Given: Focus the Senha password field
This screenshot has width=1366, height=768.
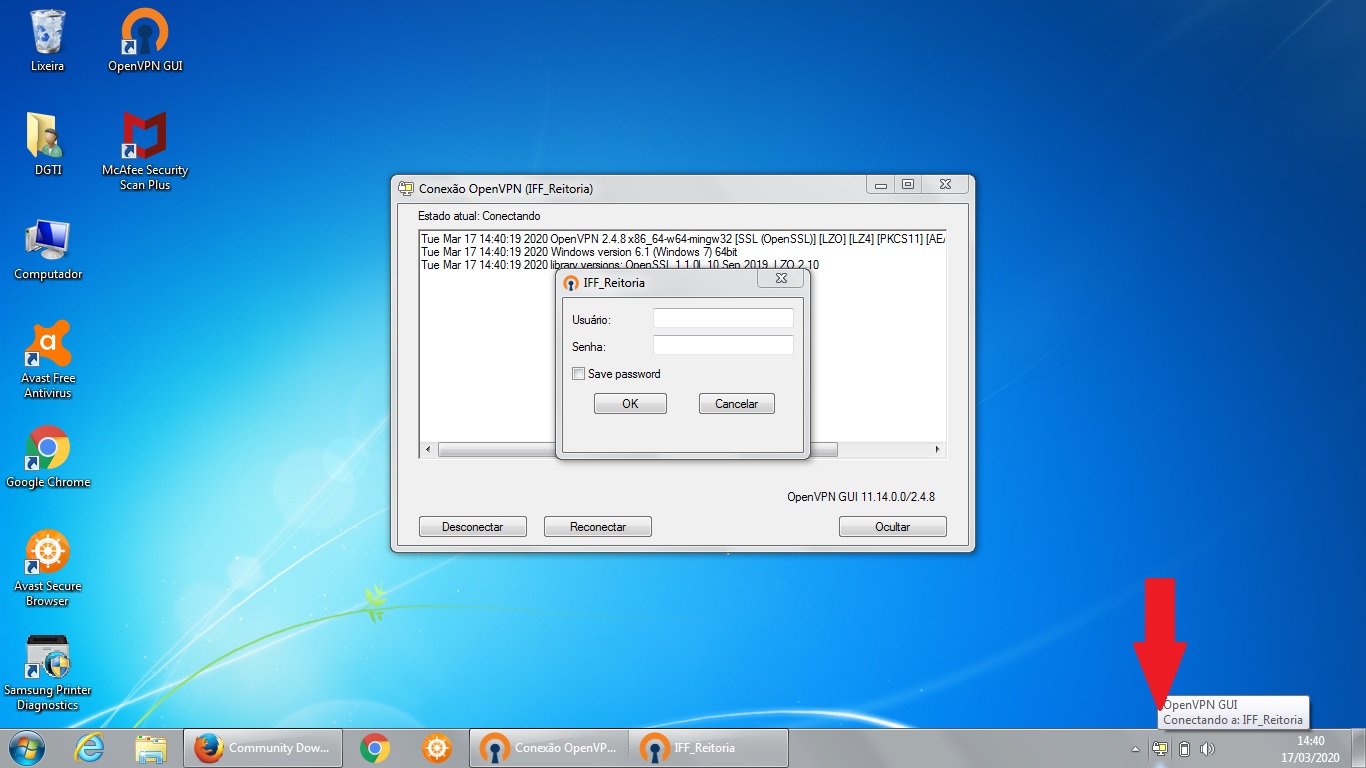Looking at the screenshot, I should point(723,345).
